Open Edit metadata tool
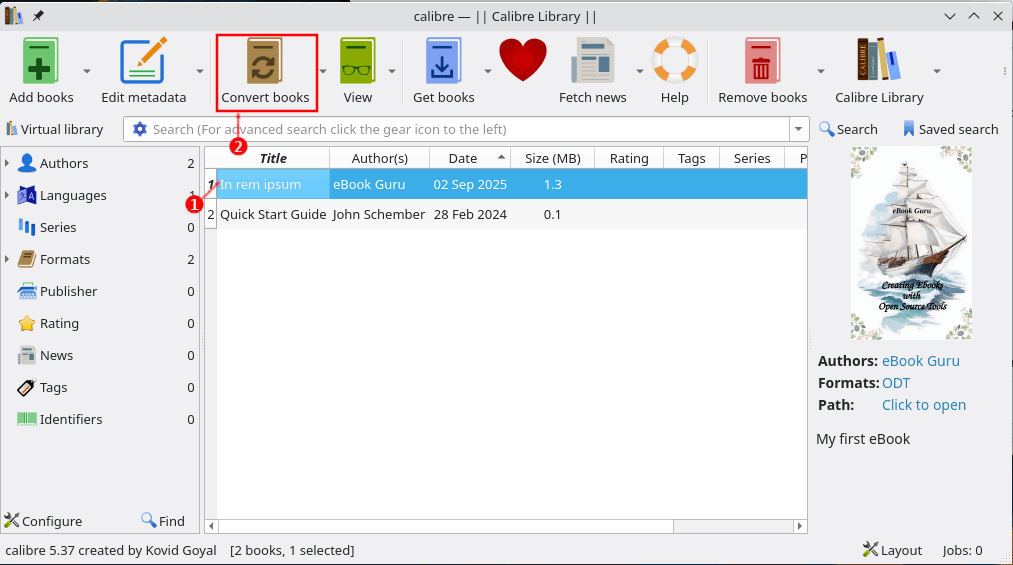The image size is (1013, 565). pos(143,62)
